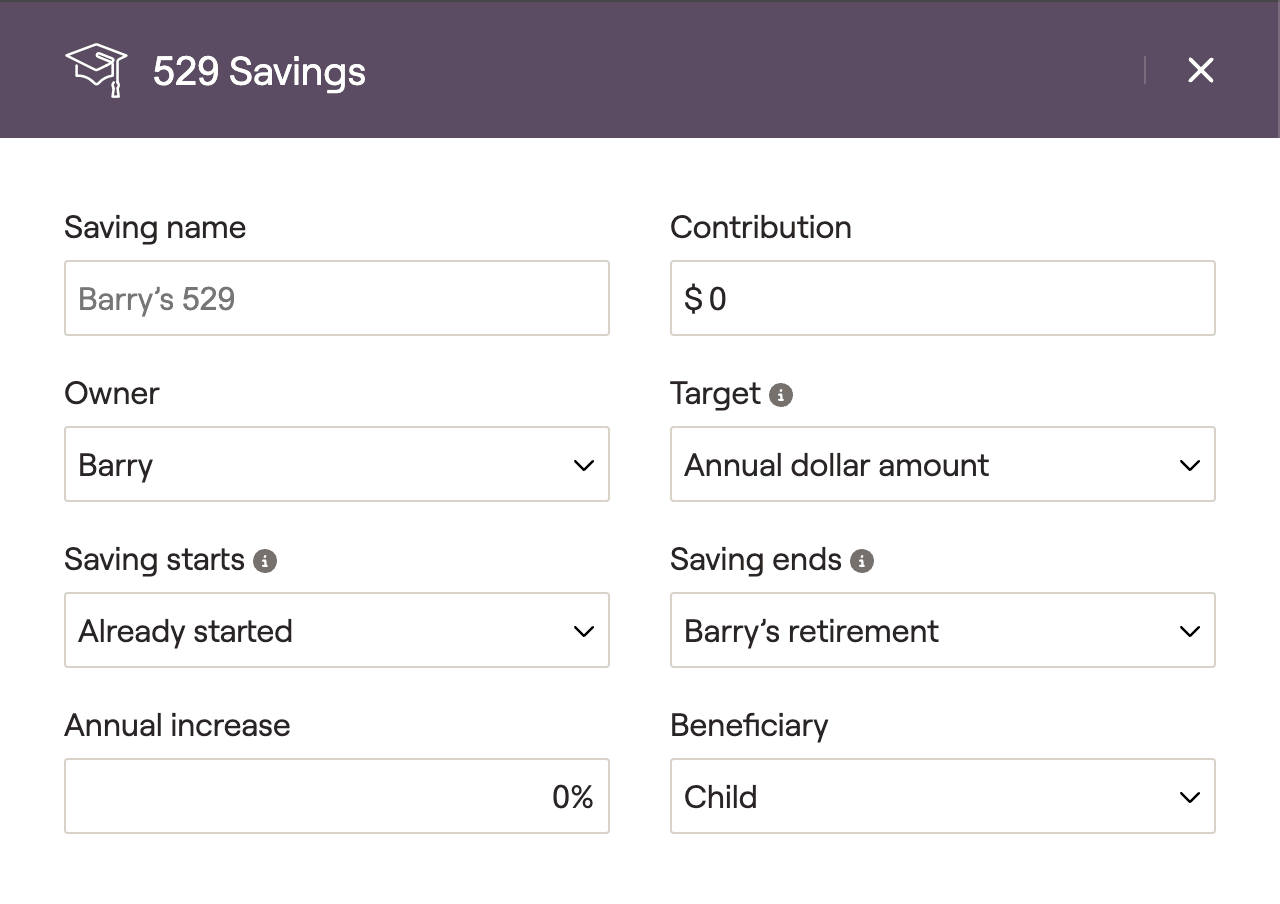Click the 529 Savings header title
The height and width of the screenshot is (904, 1280).
(x=259, y=72)
